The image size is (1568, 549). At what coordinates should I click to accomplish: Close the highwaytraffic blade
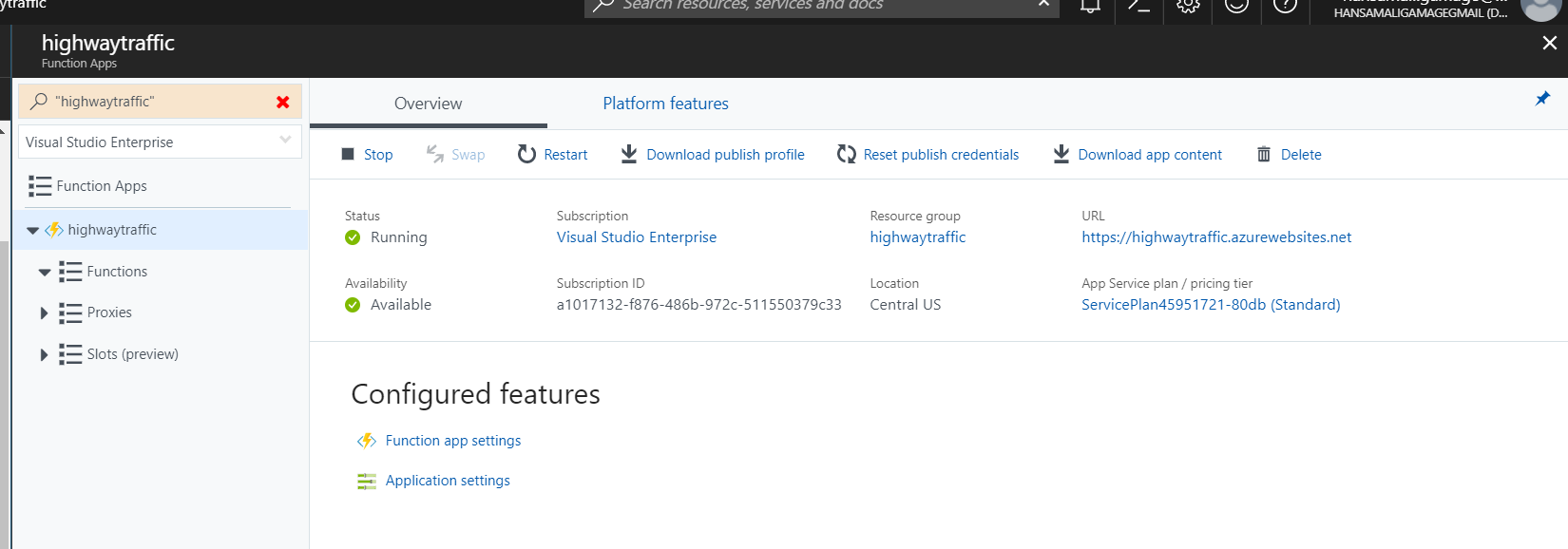pyautogui.click(x=1549, y=43)
